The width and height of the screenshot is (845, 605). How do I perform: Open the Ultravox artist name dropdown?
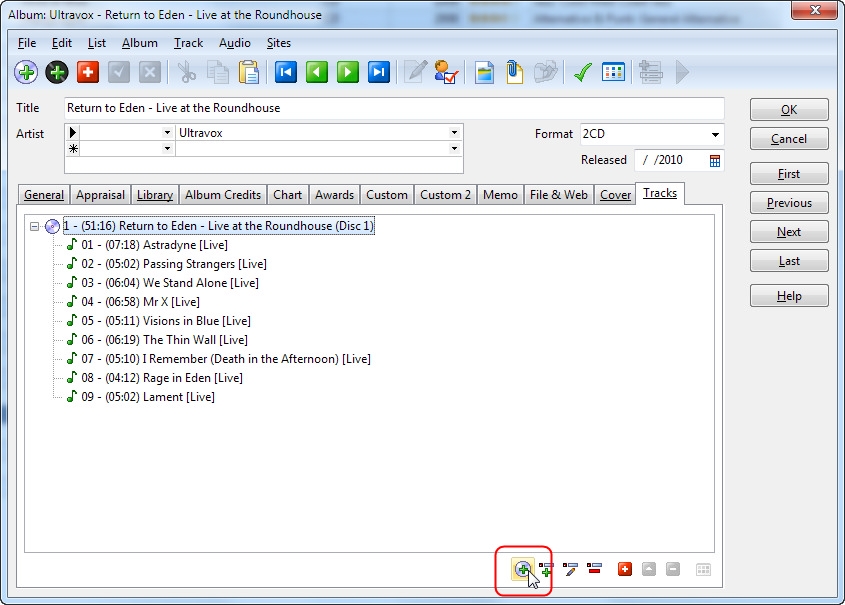coord(454,133)
